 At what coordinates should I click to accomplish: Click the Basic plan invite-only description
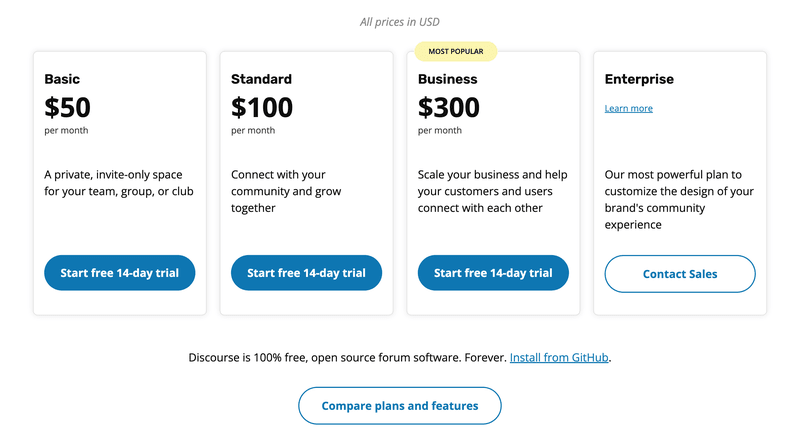point(119,183)
